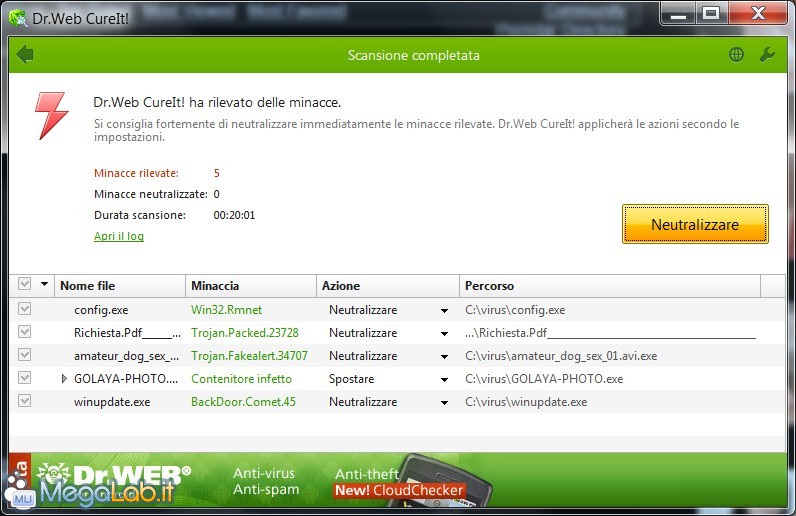Uncheck the Richiesta.Pdf checkbox
Viewport: 796px width, 516px height.
[x=24, y=332]
